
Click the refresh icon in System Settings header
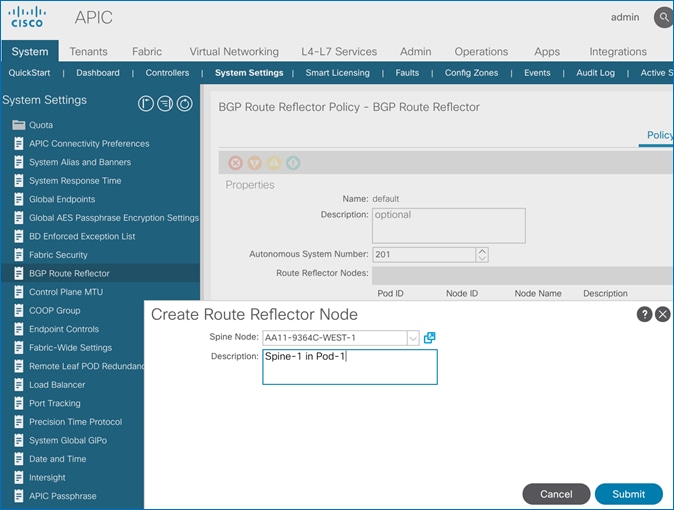coord(184,103)
